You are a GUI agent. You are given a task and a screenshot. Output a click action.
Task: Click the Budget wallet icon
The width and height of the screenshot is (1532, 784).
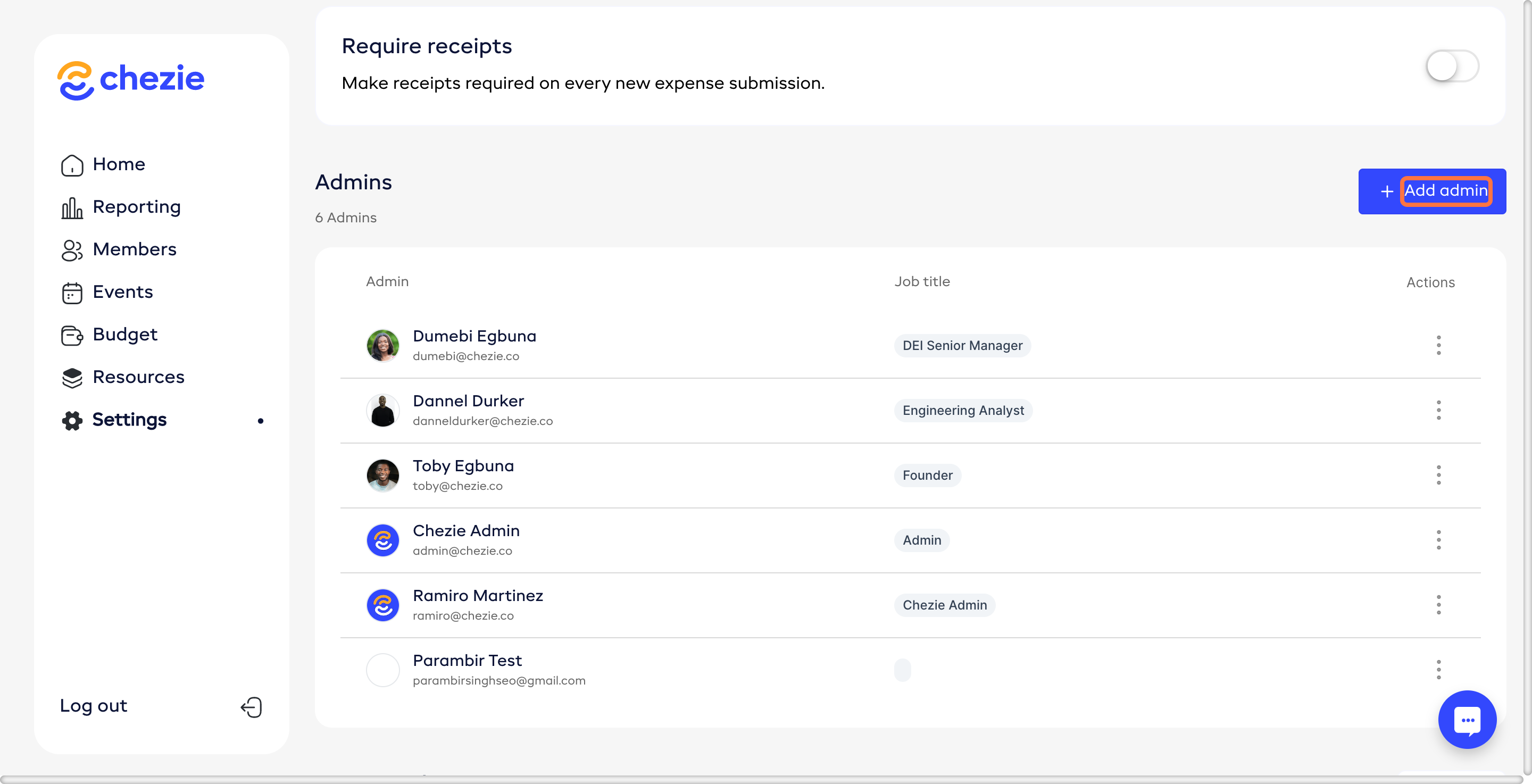[72, 335]
